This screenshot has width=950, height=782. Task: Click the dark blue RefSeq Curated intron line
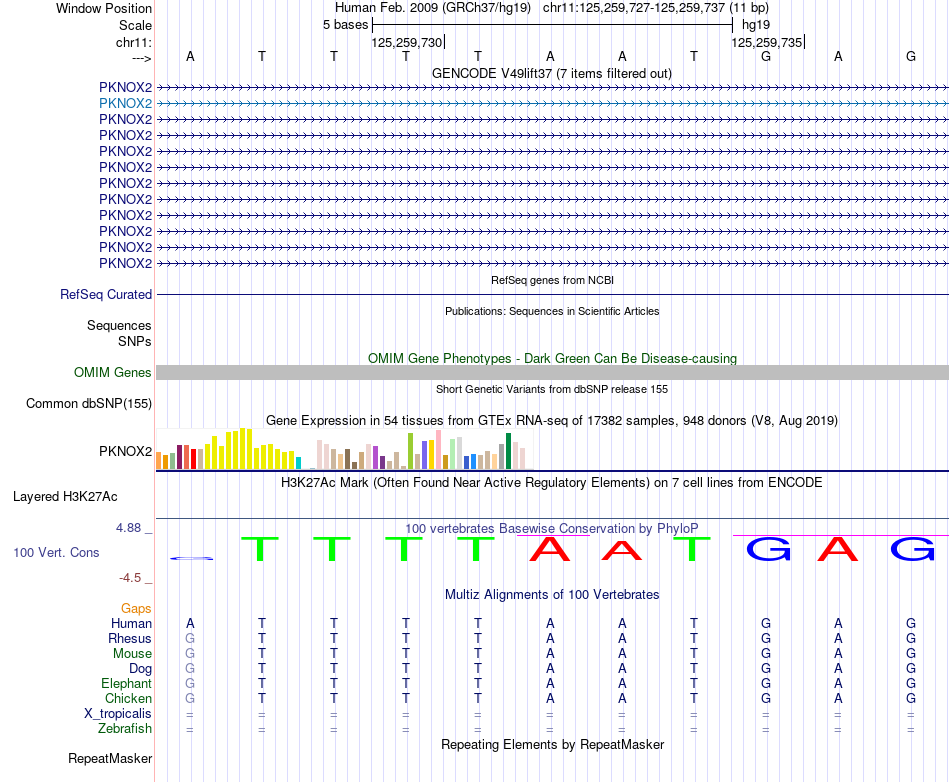(552, 294)
